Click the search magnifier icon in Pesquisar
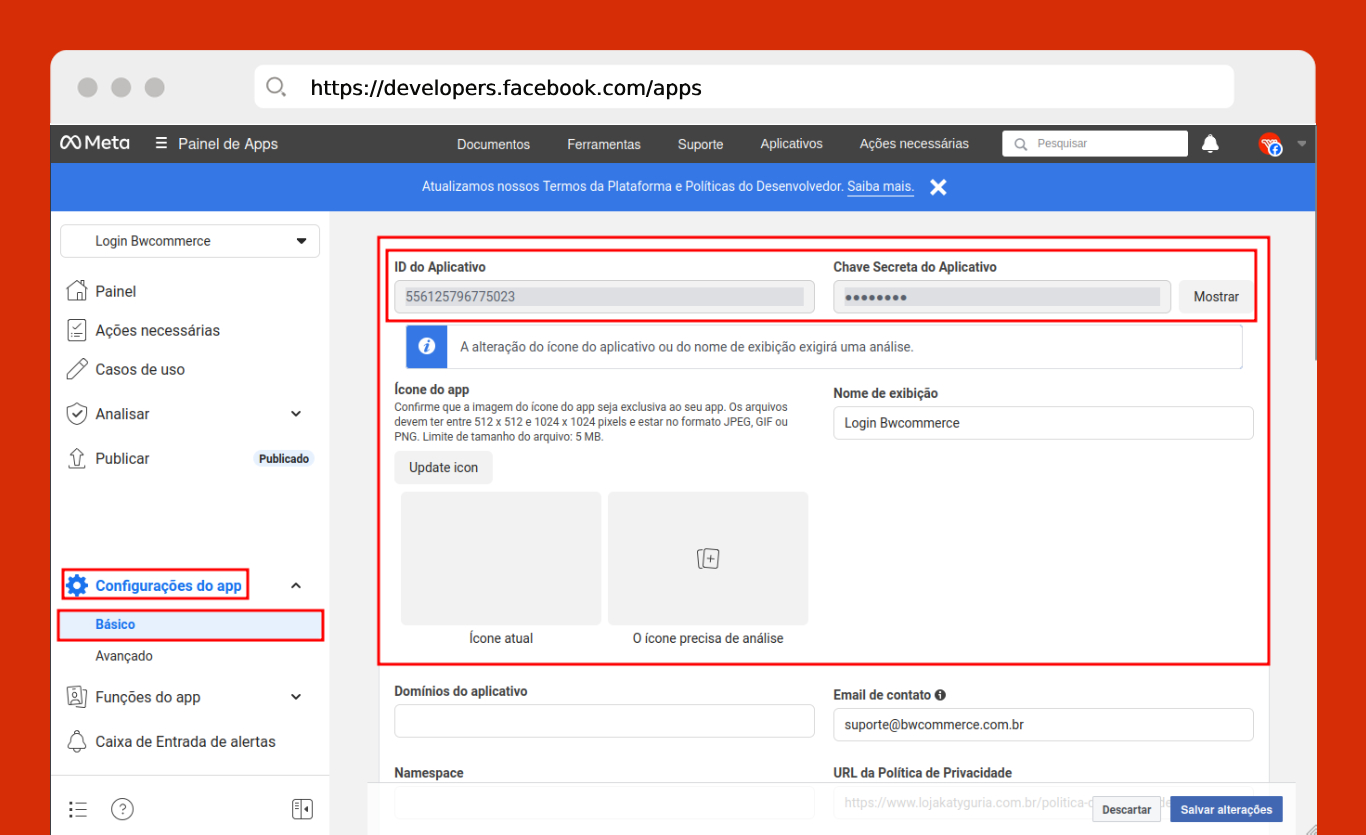The width and height of the screenshot is (1366, 835). coord(1021,144)
